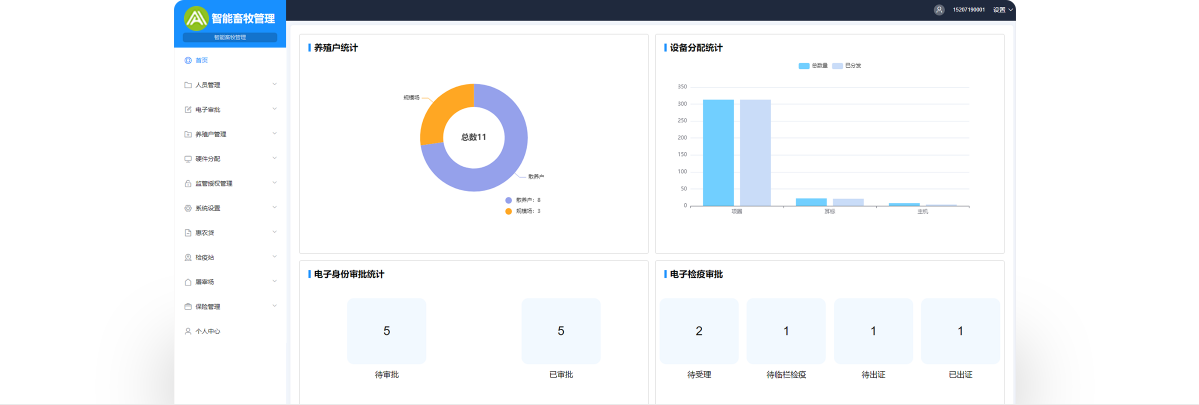Click the 保险管理 briefcase icon
Image resolution: width=1199 pixels, height=405 pixels.
click(188, 307)
